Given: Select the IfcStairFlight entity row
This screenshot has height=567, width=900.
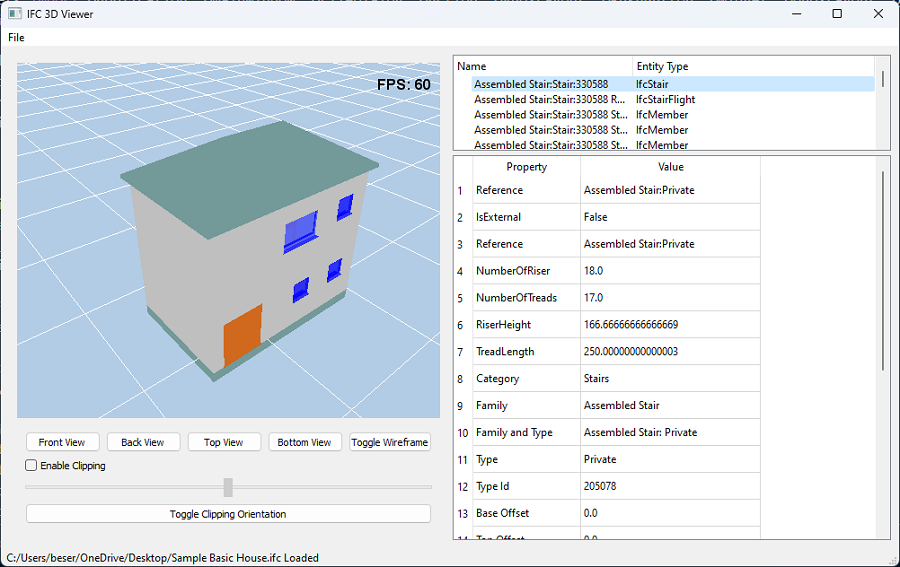Looking at the screenshot, I should click(x=665, y=100).
